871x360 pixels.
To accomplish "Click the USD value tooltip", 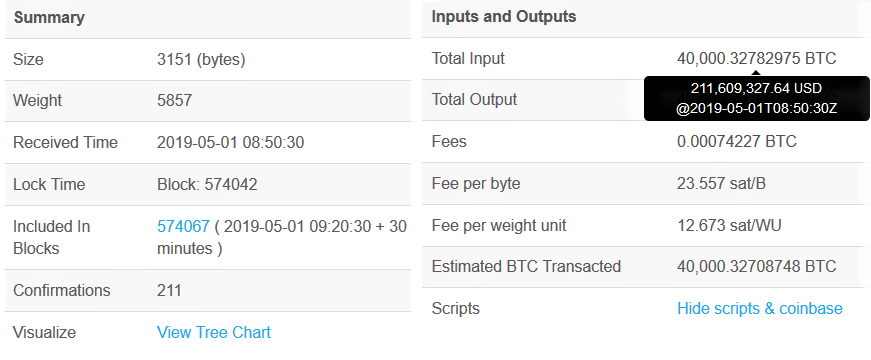I will [757, 98].
